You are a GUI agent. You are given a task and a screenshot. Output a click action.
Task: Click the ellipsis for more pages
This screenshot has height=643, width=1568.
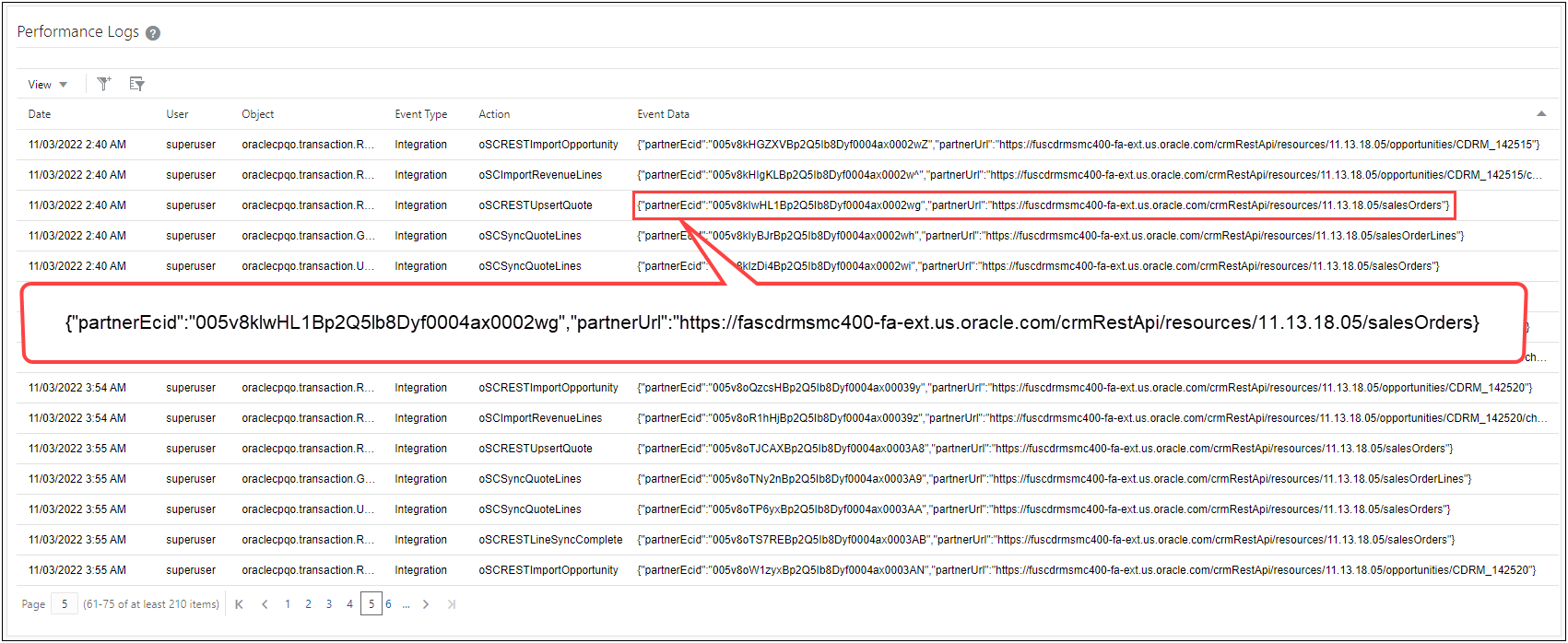pos(406,604)
